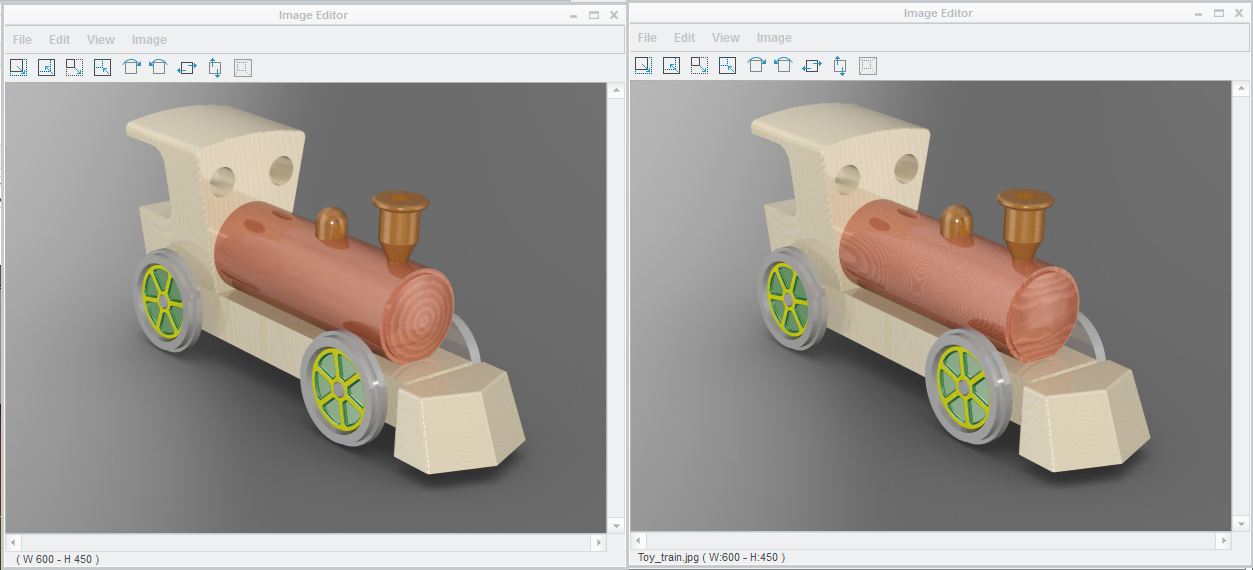Flip image horizontally in Toy_train.jpg window
This screenshot has width=1253, height=570.
(x=812, y=65)
